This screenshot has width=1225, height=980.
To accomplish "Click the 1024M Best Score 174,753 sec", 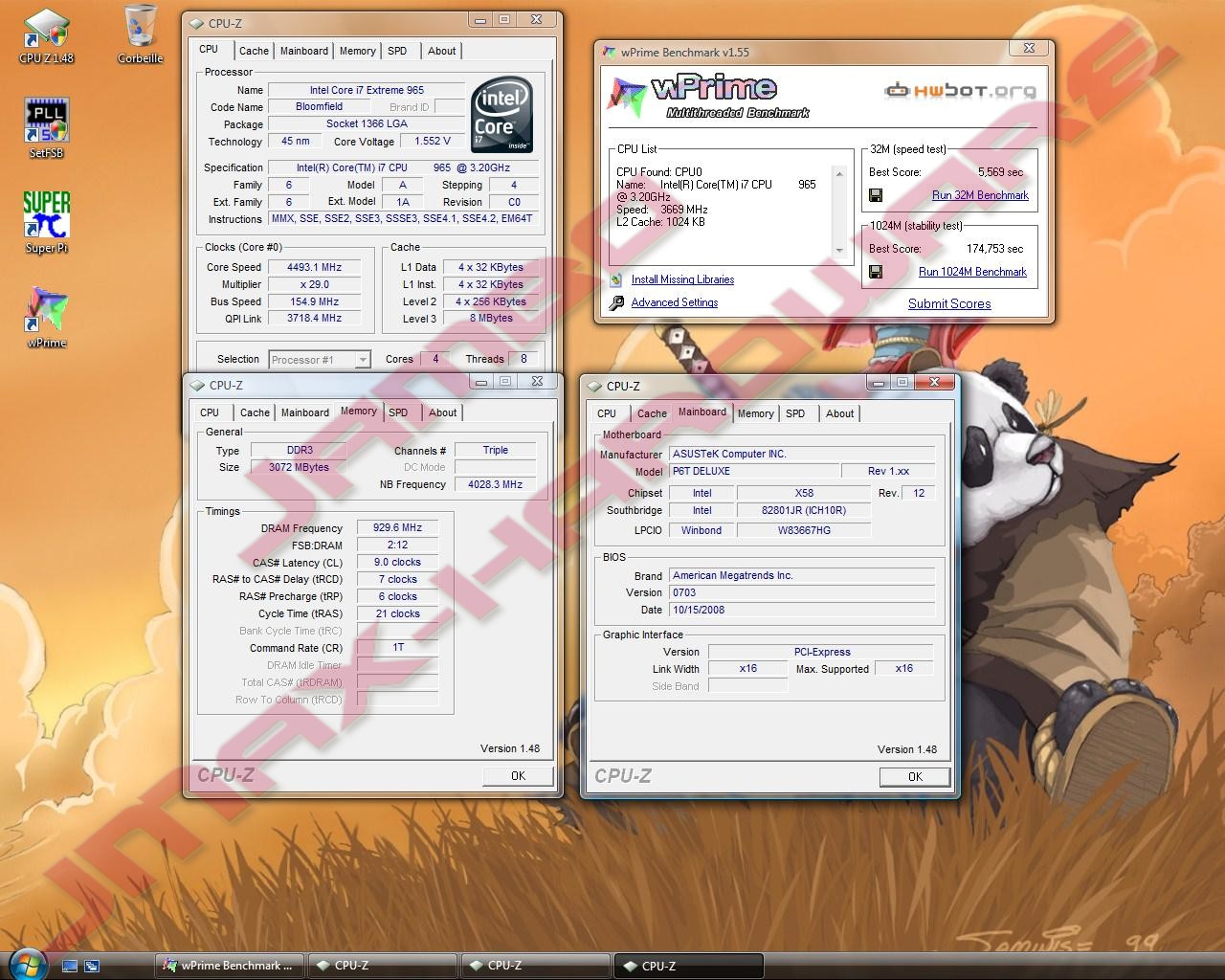I will (x=994, y=249).
